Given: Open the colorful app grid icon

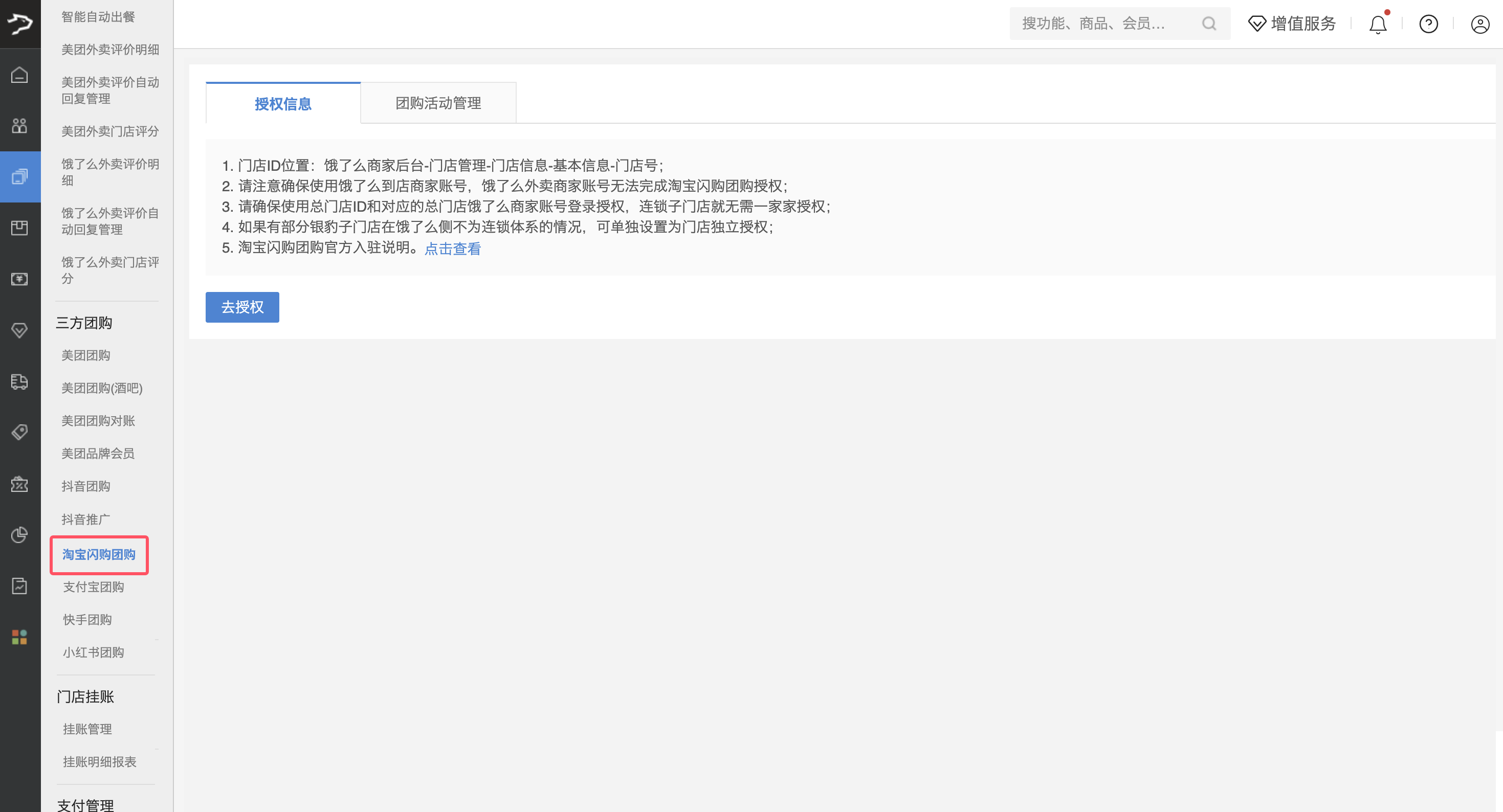Looking at the screenshot, I should (x=20, y=637).
